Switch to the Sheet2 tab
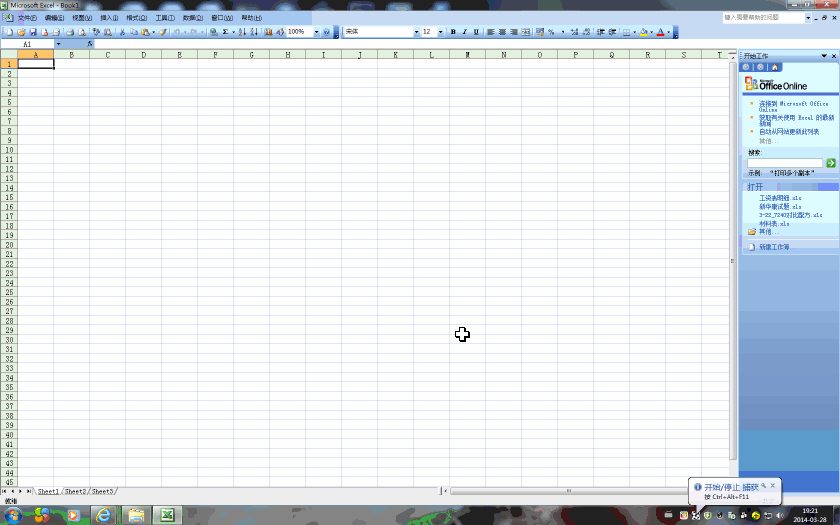 [x=75, y=491]
